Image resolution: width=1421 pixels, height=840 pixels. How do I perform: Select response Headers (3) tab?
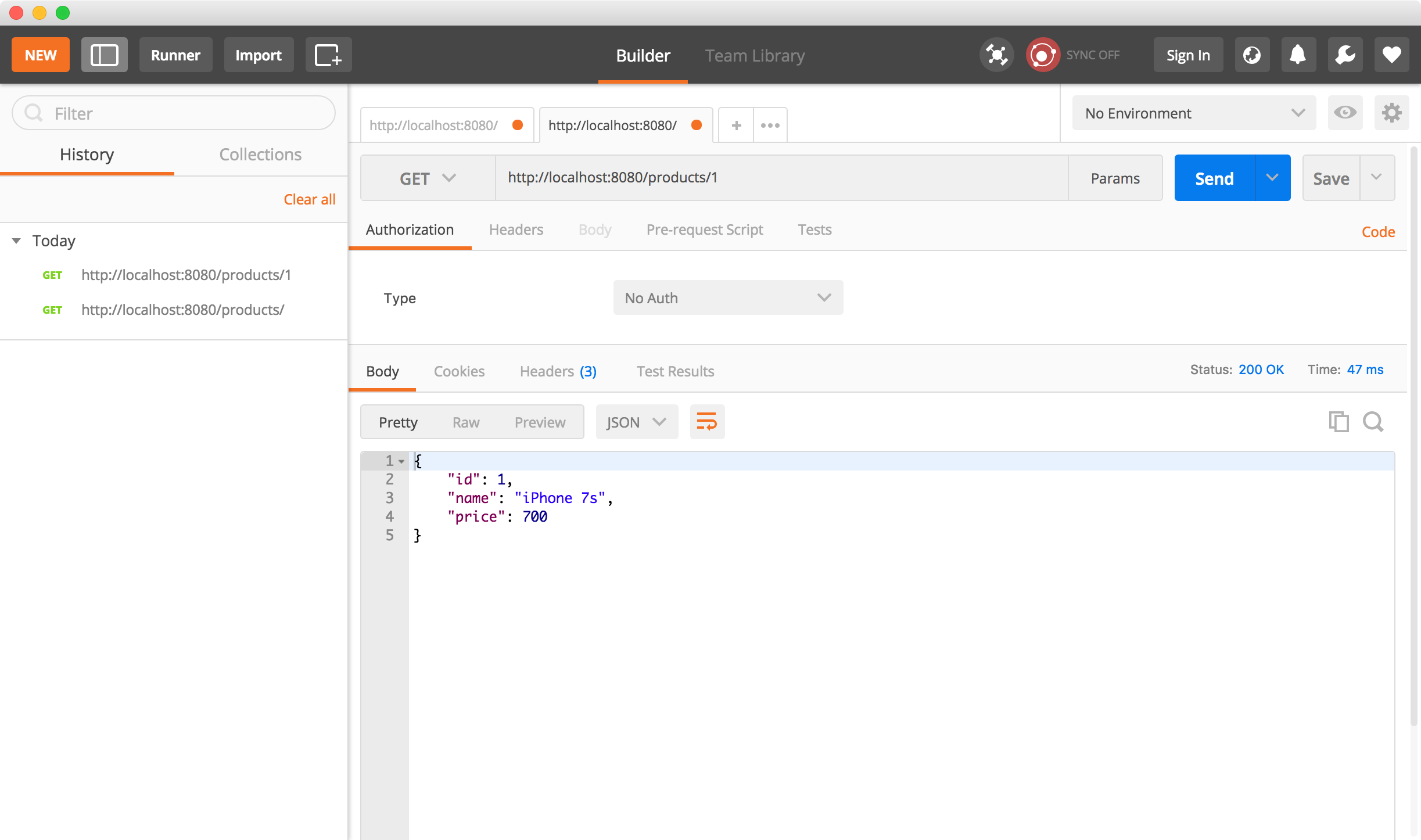(558, 371)
